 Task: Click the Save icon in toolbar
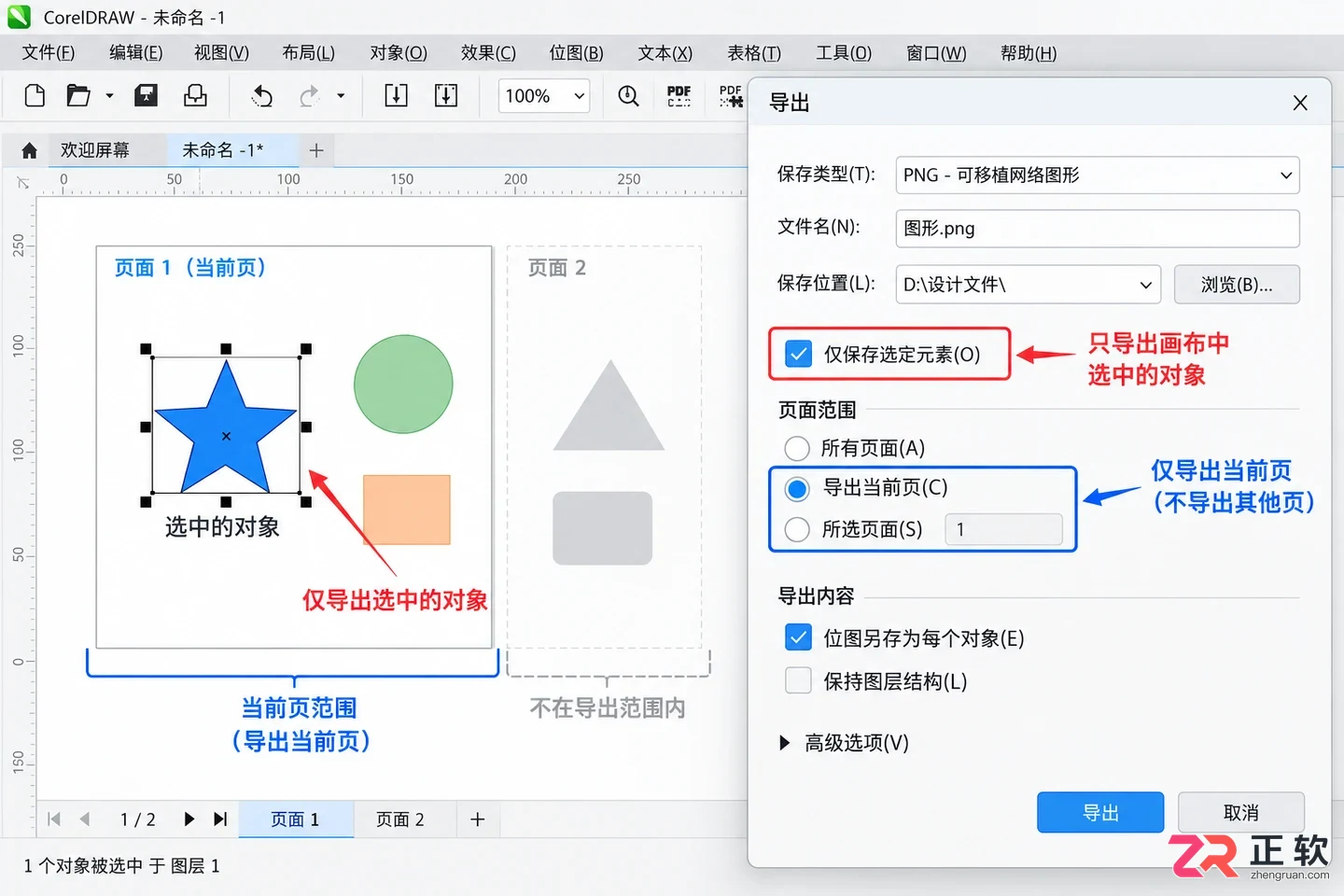click(x=147, y=95)
